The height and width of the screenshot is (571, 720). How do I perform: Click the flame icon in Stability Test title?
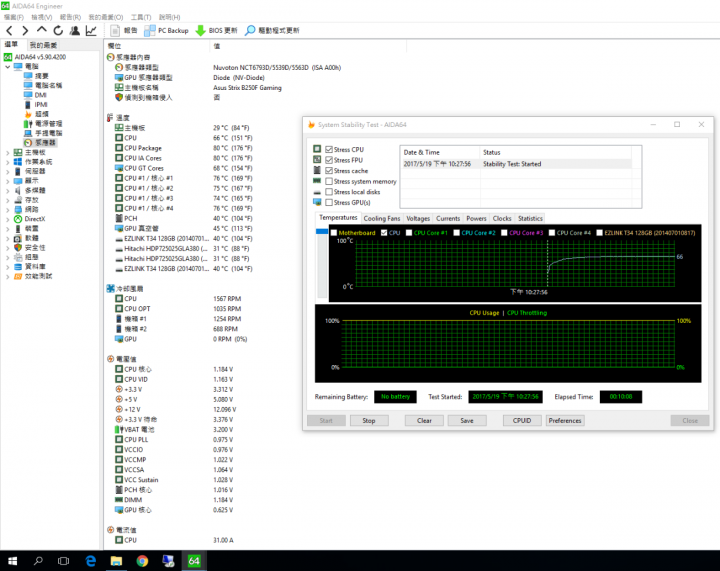point(311,125)
